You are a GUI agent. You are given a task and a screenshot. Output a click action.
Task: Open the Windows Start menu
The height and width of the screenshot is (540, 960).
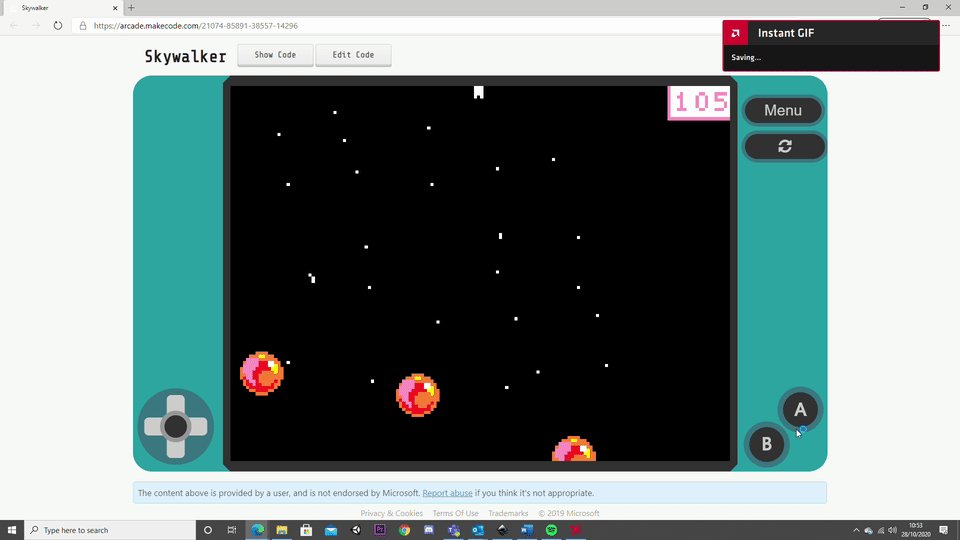click(x=12, y=530)
